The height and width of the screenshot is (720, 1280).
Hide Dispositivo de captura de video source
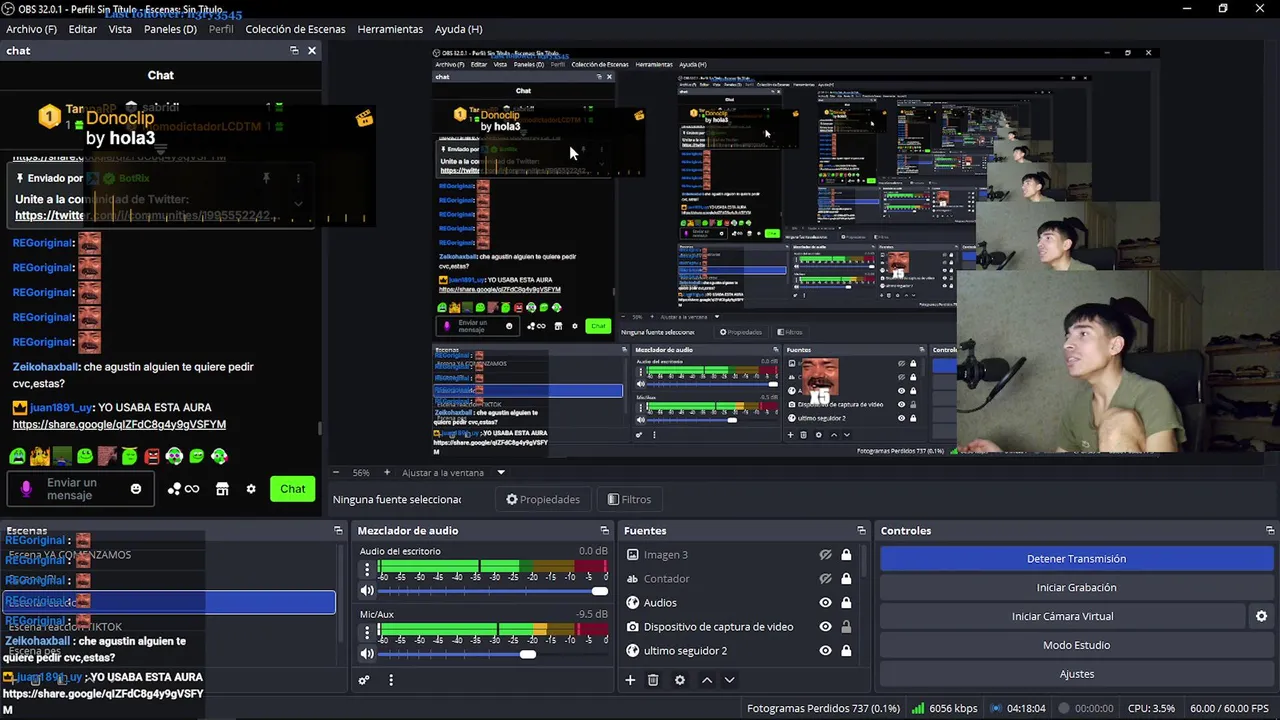coord(825,627)
